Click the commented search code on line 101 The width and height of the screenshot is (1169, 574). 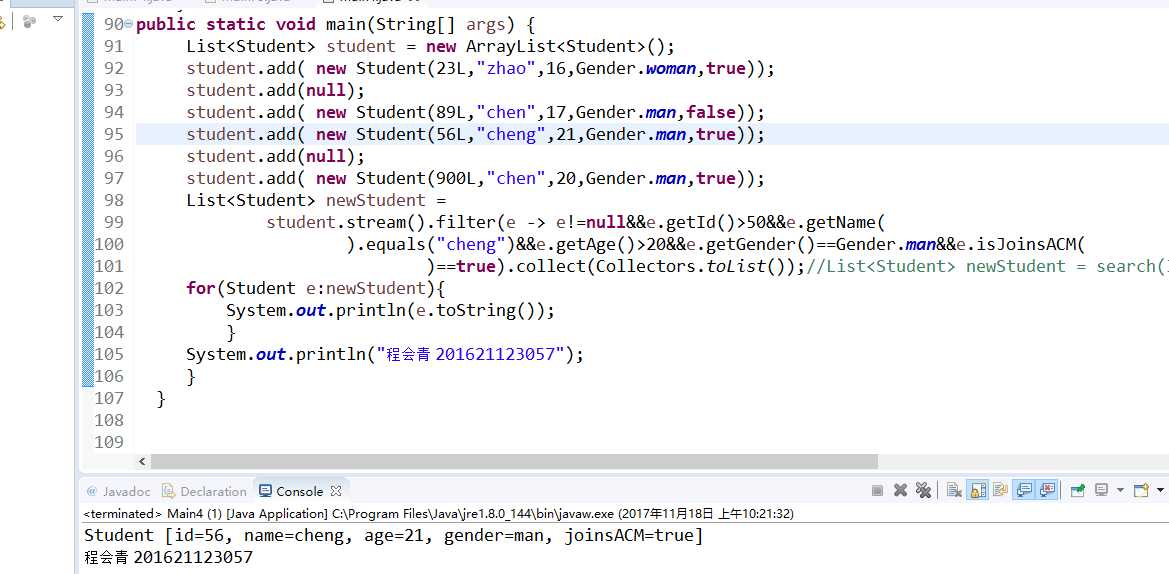(987, 266)
